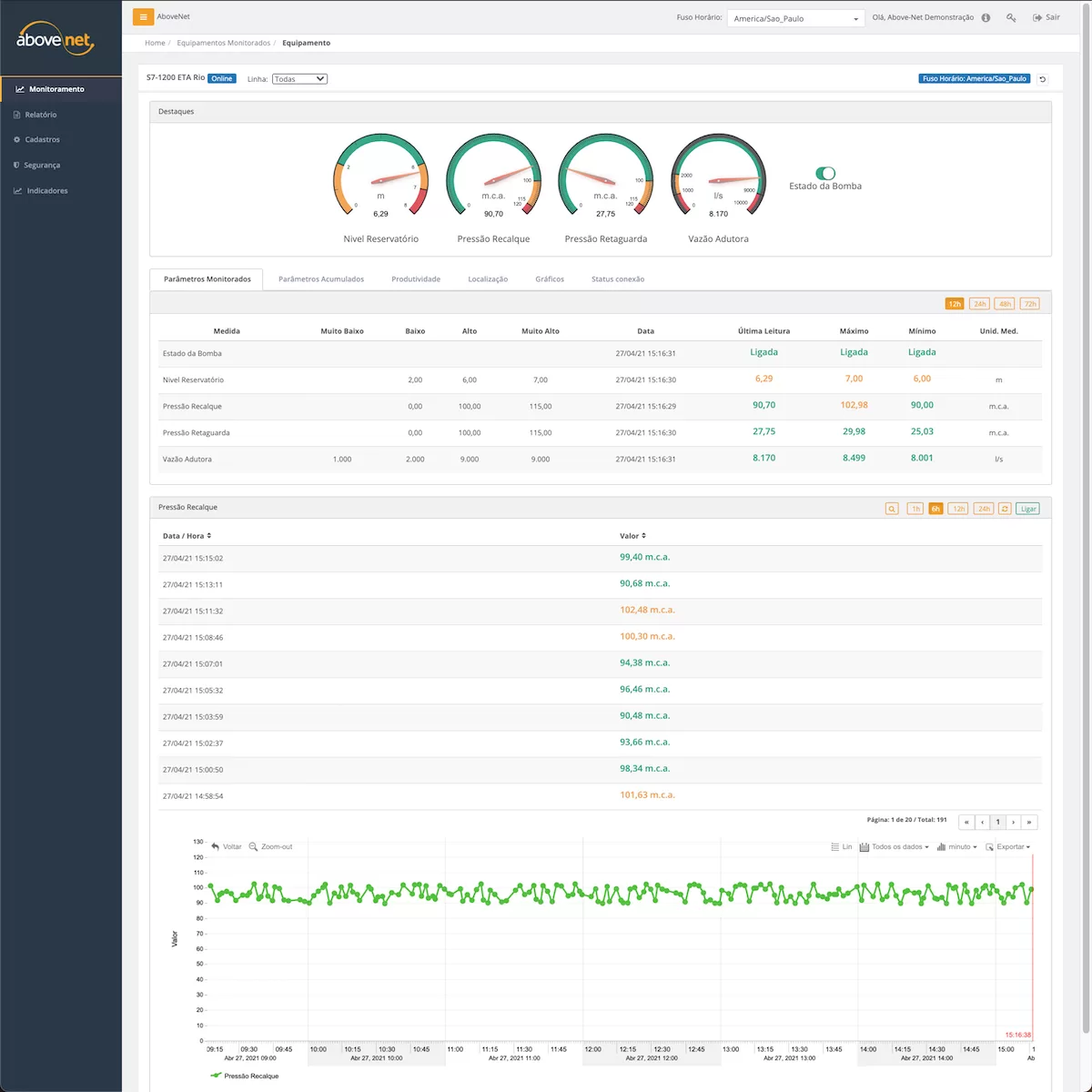The image size is (1092, 1092).
Task: Click the Voltar arrow on the chart
Action: (216, 846)
